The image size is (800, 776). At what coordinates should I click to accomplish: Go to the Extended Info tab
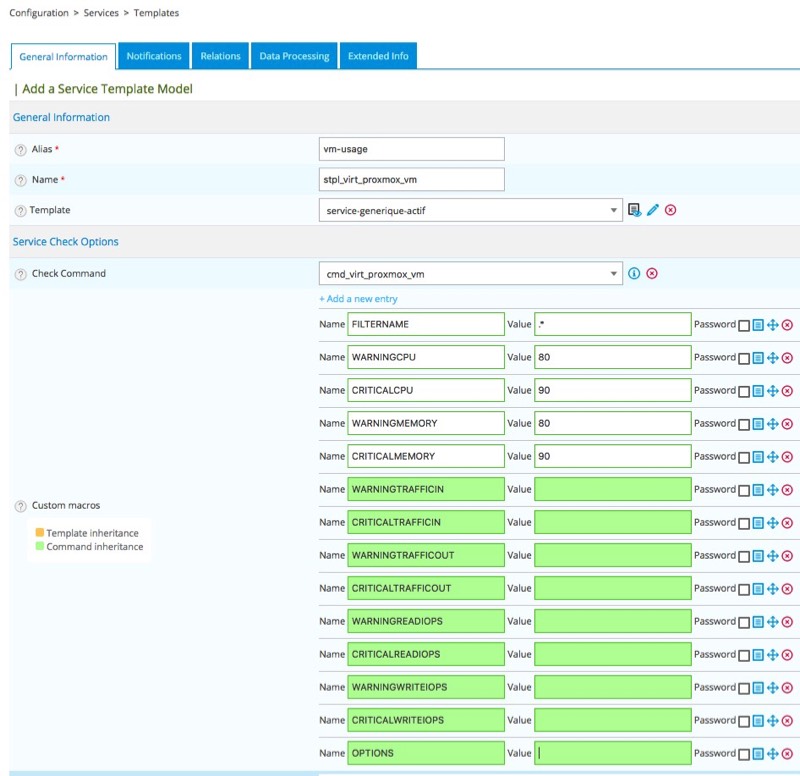pos(378,56)
